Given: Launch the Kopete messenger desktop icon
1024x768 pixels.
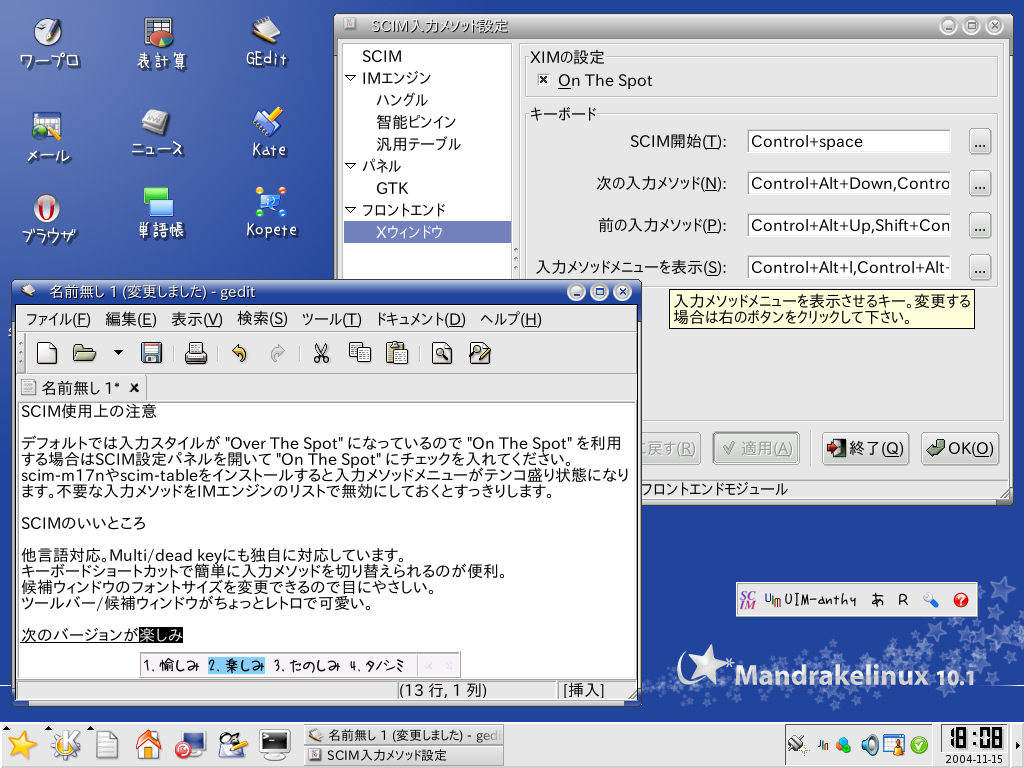Looking at the screenshot, I should click(x=271, y=213).
